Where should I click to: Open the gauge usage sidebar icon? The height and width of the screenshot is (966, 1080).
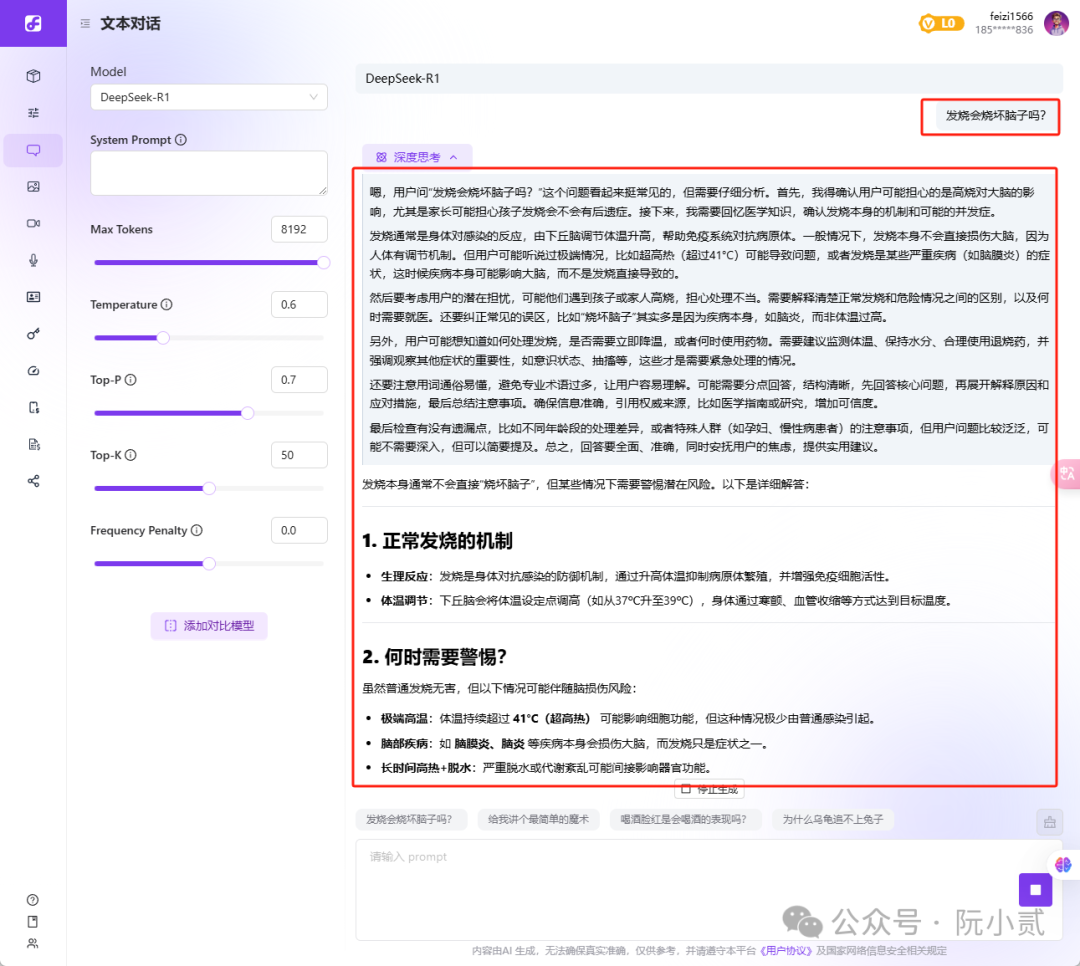(33, 371)
